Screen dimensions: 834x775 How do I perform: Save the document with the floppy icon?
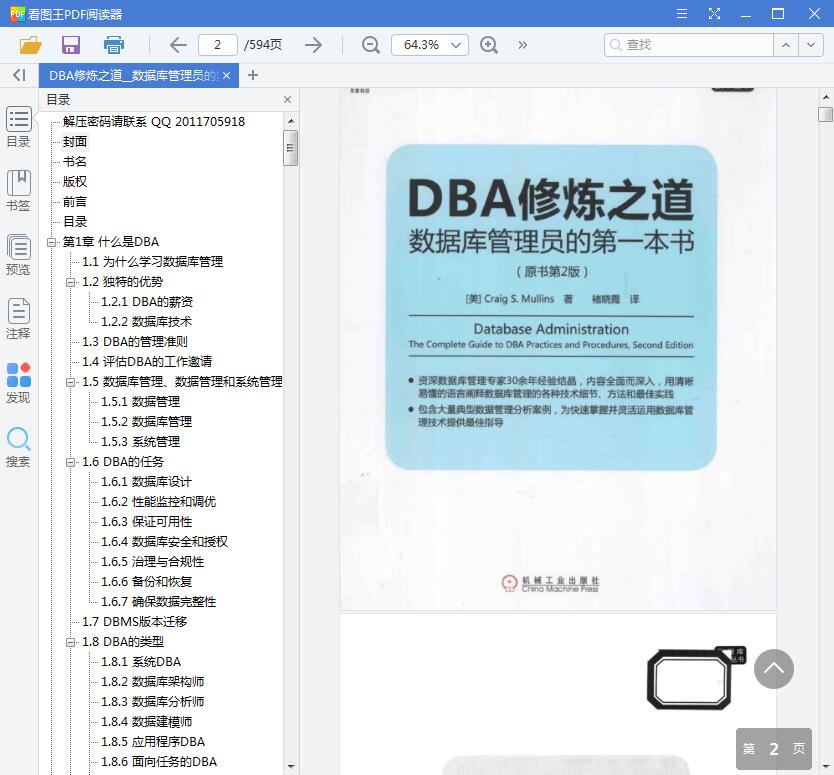point(71,45)
